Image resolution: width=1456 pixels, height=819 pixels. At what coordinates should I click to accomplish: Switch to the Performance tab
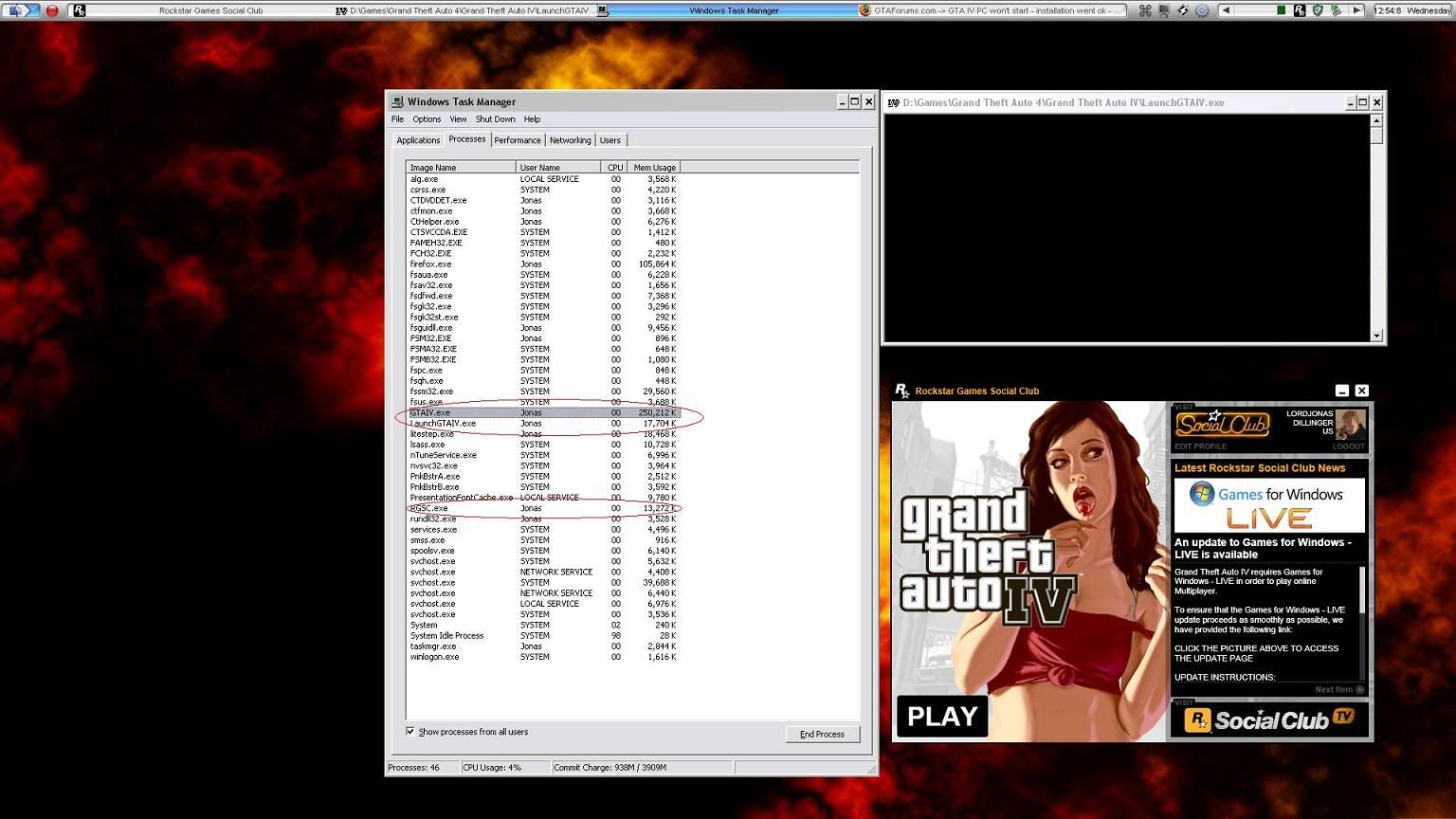[518, 140]
